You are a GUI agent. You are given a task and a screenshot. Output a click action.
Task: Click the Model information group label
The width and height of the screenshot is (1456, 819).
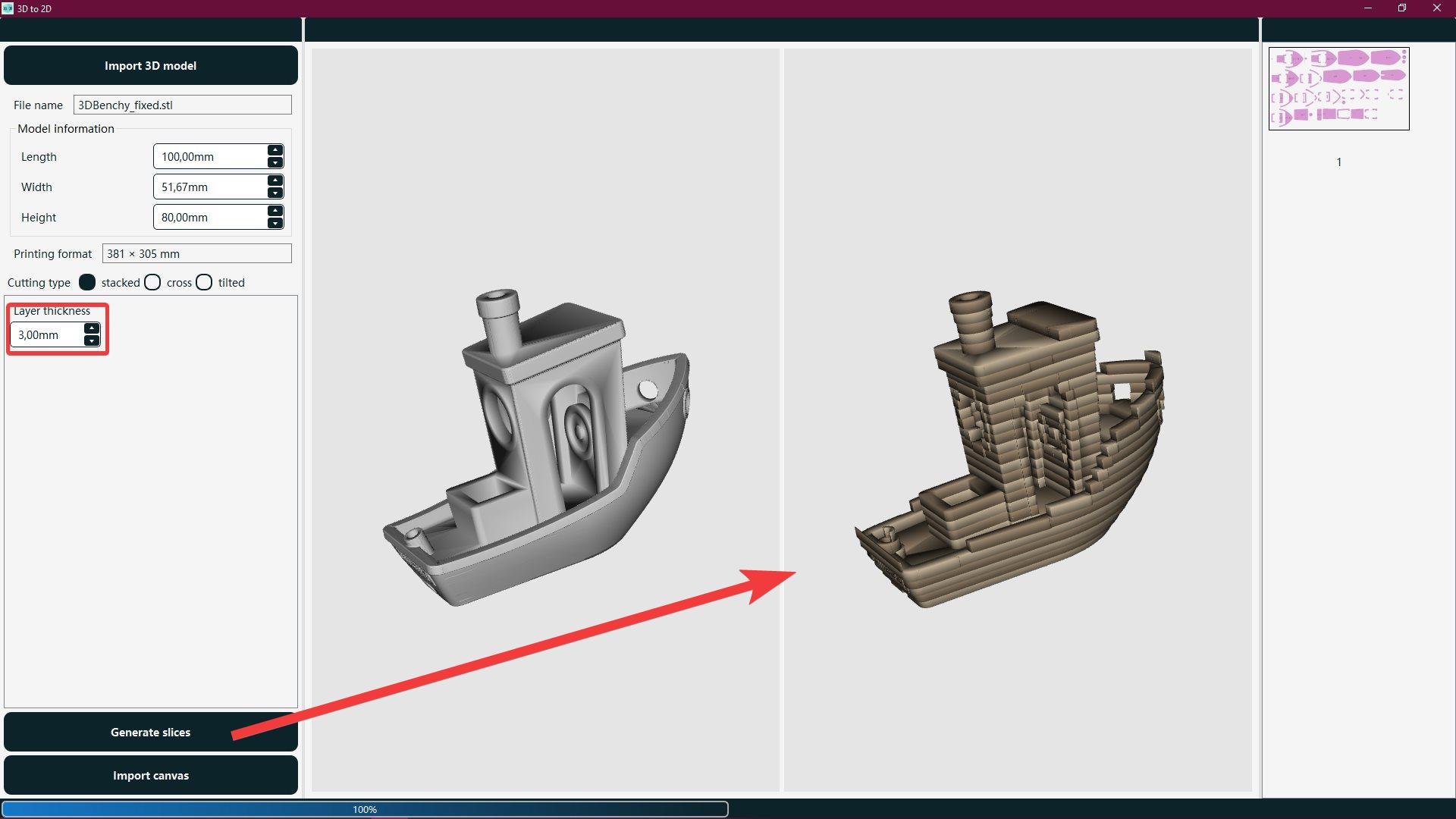66,129
